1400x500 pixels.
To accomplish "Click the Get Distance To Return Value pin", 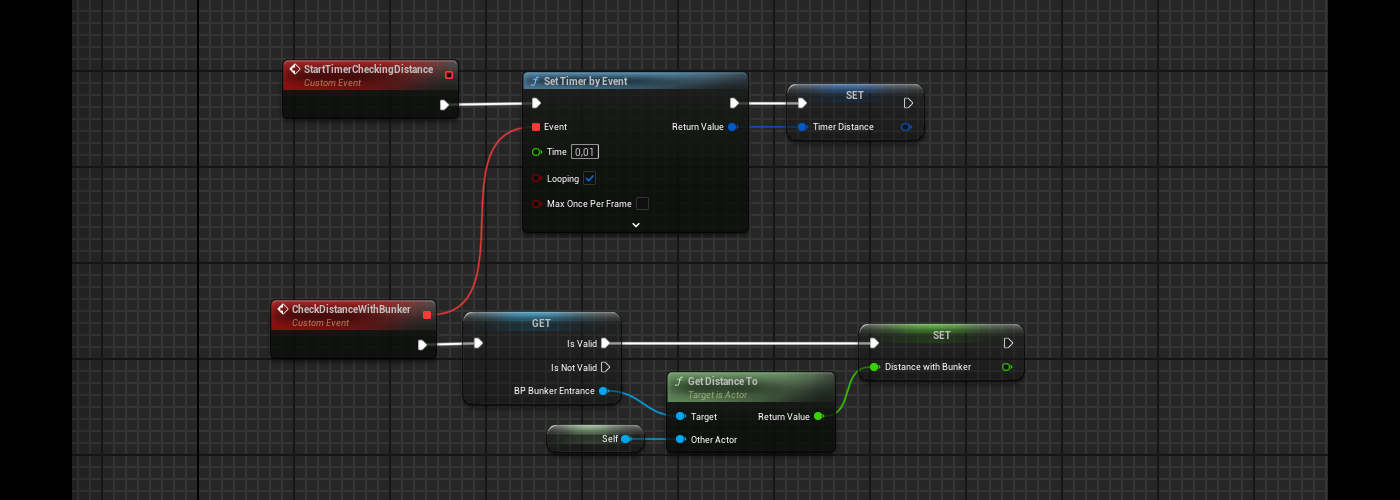I will 818,416.
